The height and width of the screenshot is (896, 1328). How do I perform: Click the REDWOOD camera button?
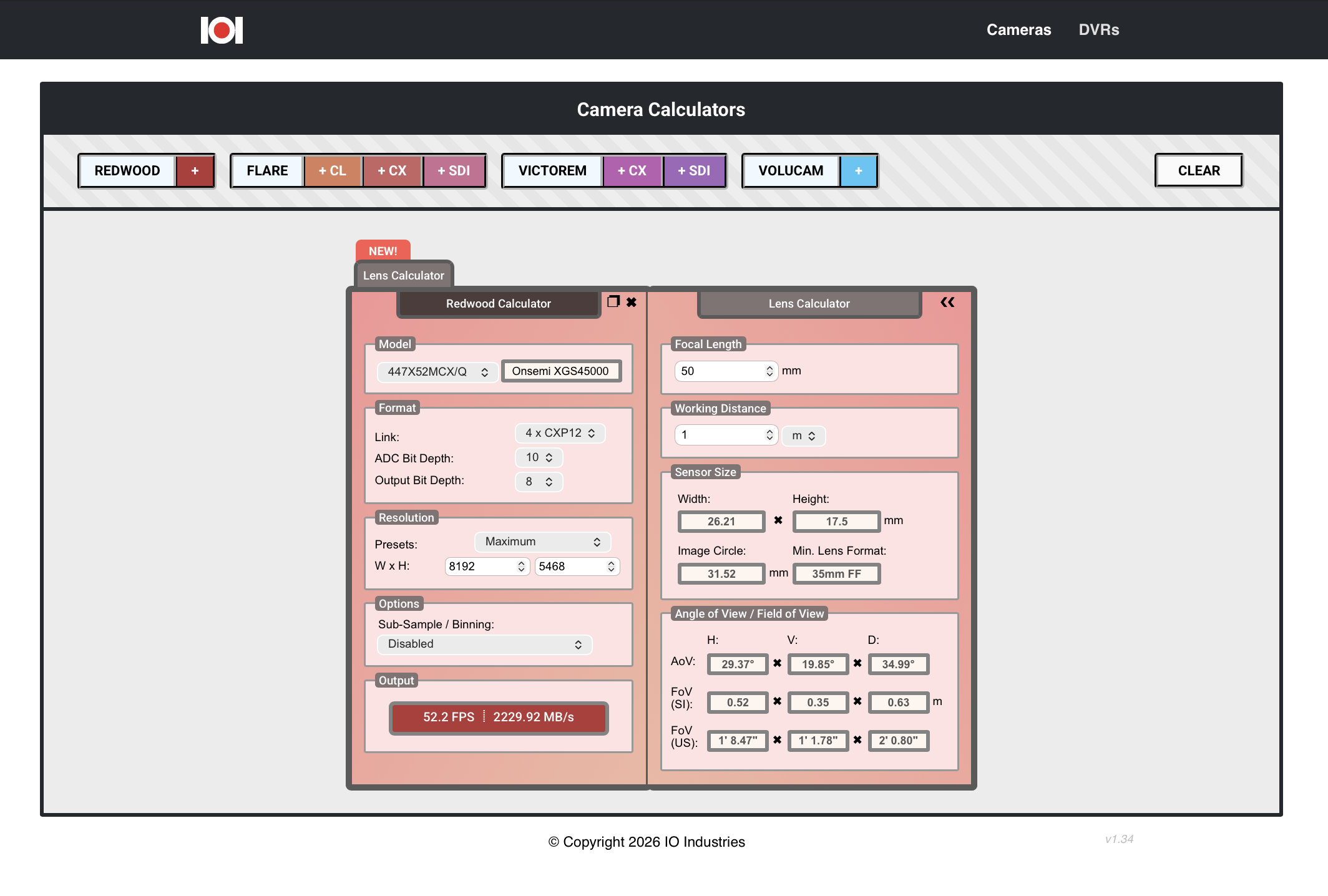pyautogui.click(x=127, y=171)
